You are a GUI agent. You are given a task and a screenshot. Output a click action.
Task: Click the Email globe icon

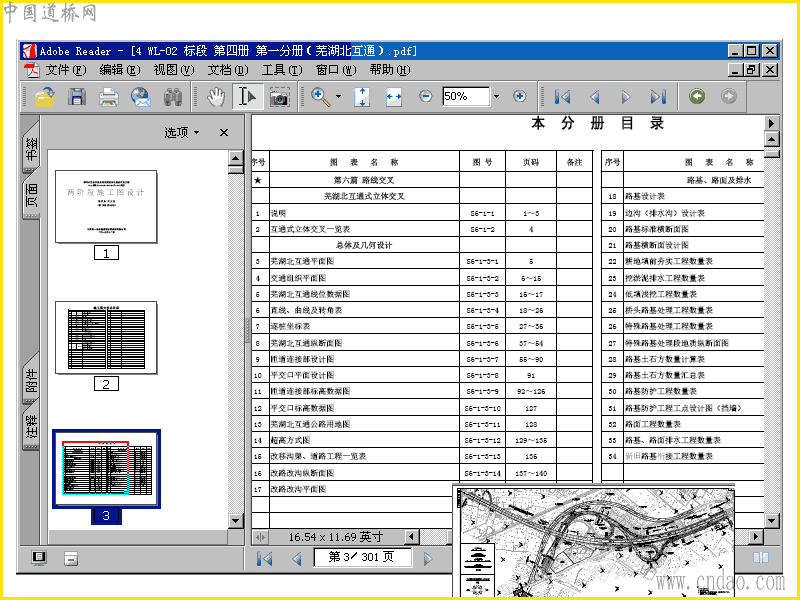[141, 96]
